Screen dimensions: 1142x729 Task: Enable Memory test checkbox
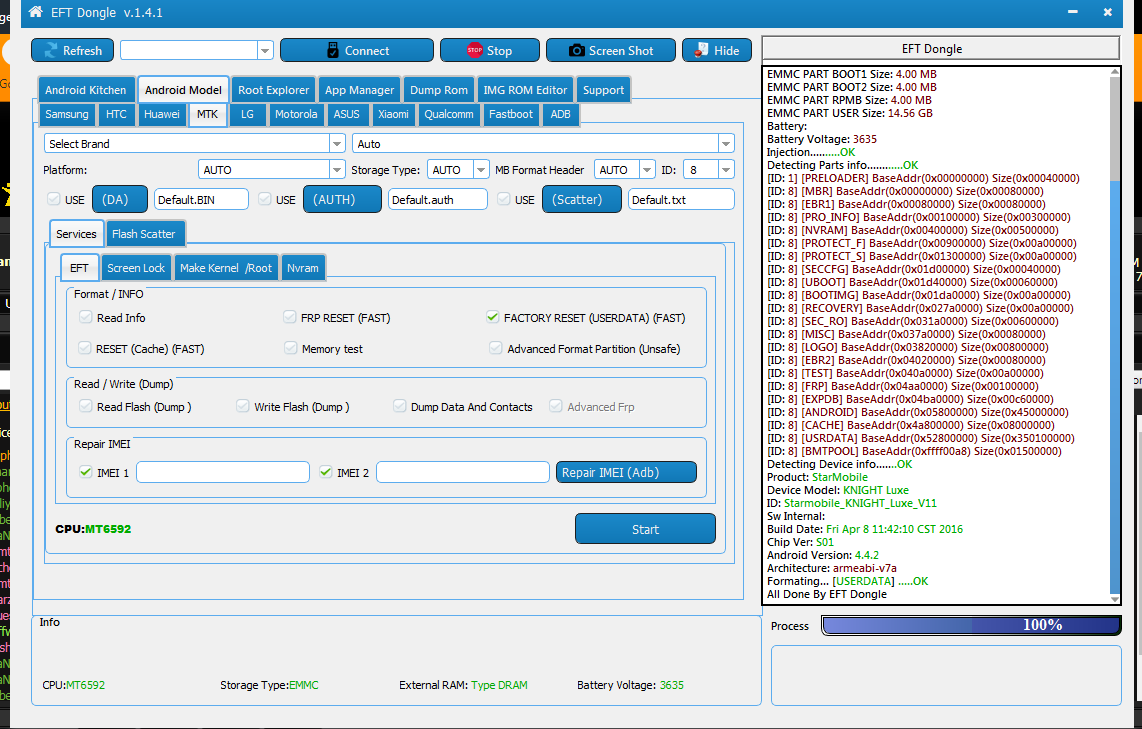[291, 347]
